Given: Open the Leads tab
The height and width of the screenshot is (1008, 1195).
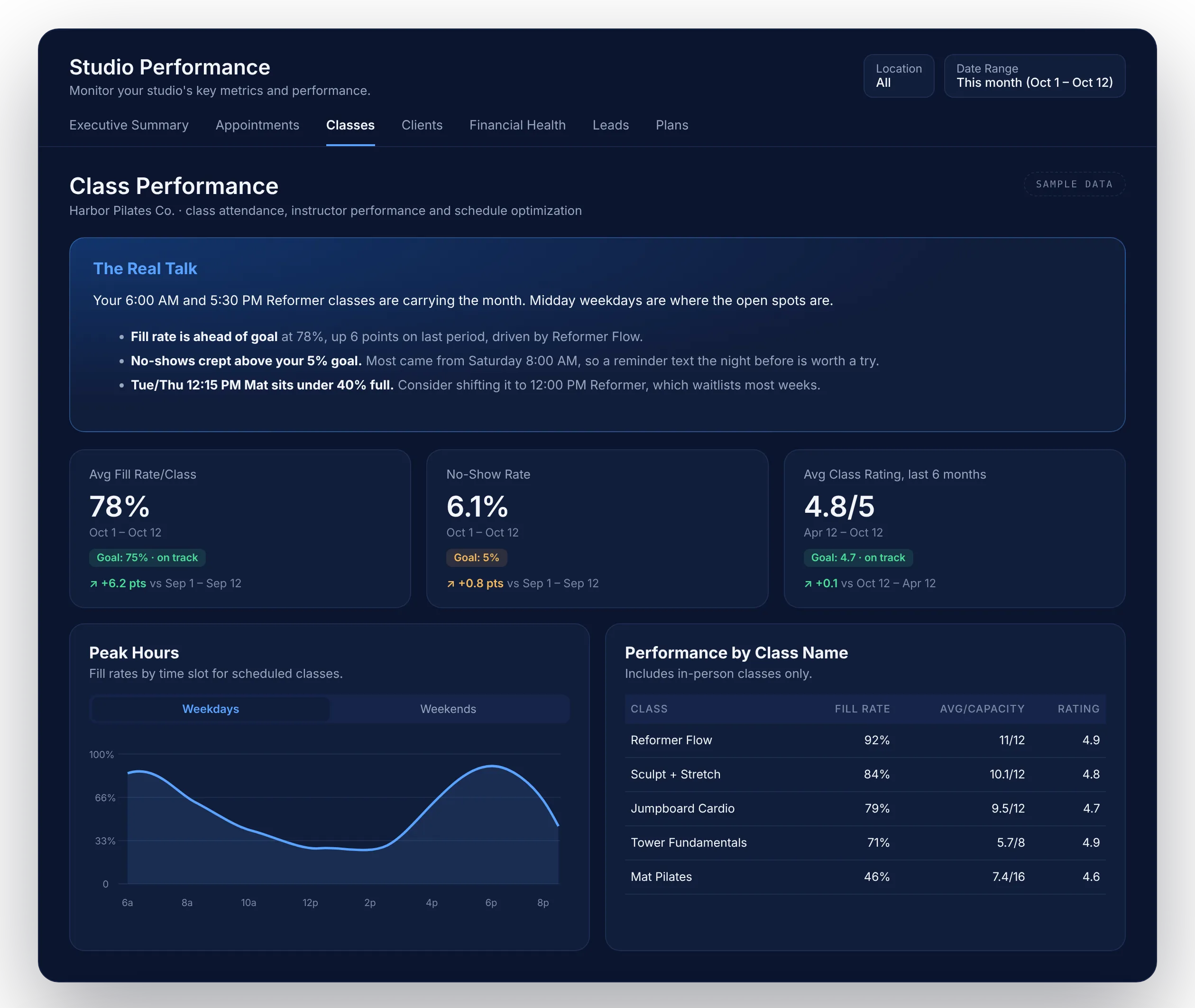Looking at the screenshot, I should [610, 125].
